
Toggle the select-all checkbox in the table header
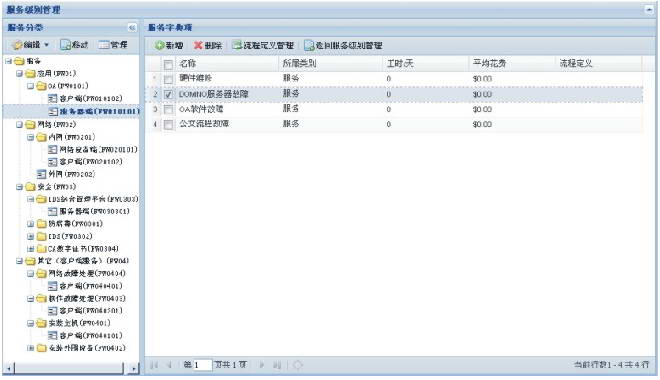[168, 64]
